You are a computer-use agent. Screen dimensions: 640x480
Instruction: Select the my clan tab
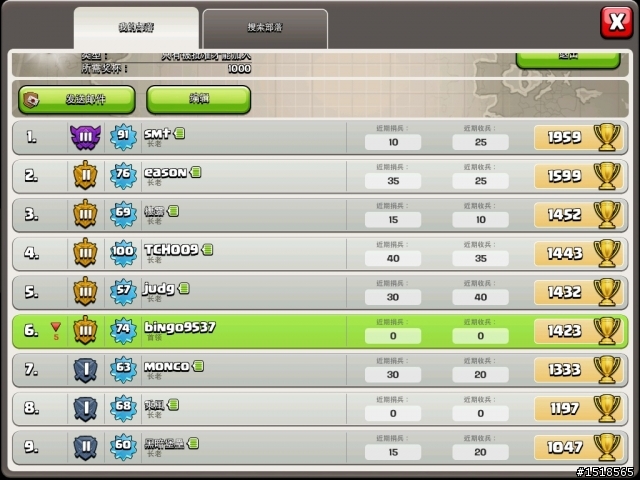[136, 28]
